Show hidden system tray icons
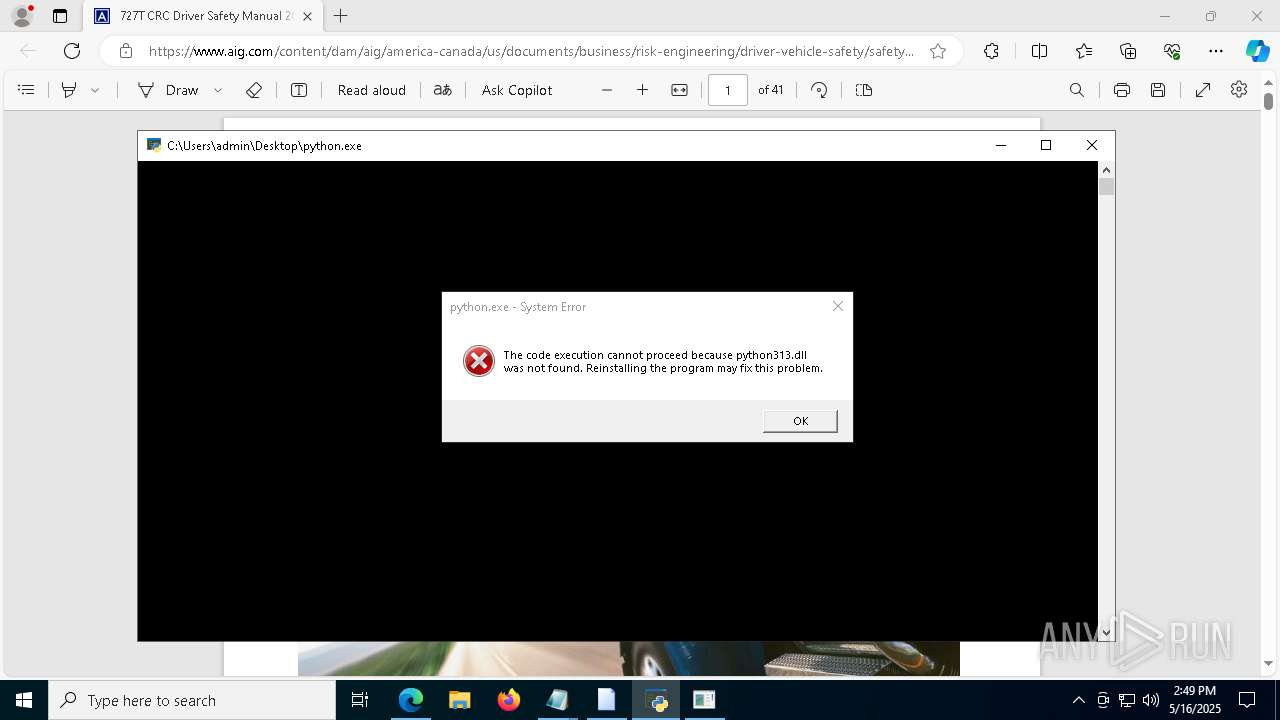 pos(1078,700)
